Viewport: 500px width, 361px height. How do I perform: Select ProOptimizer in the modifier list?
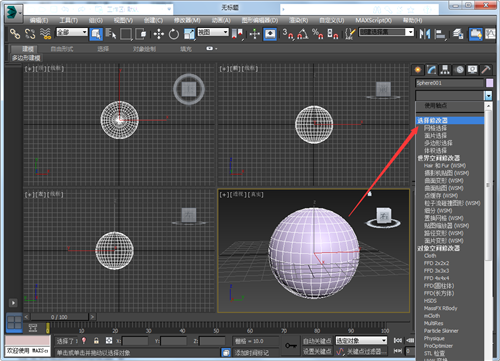pos(438,346)
